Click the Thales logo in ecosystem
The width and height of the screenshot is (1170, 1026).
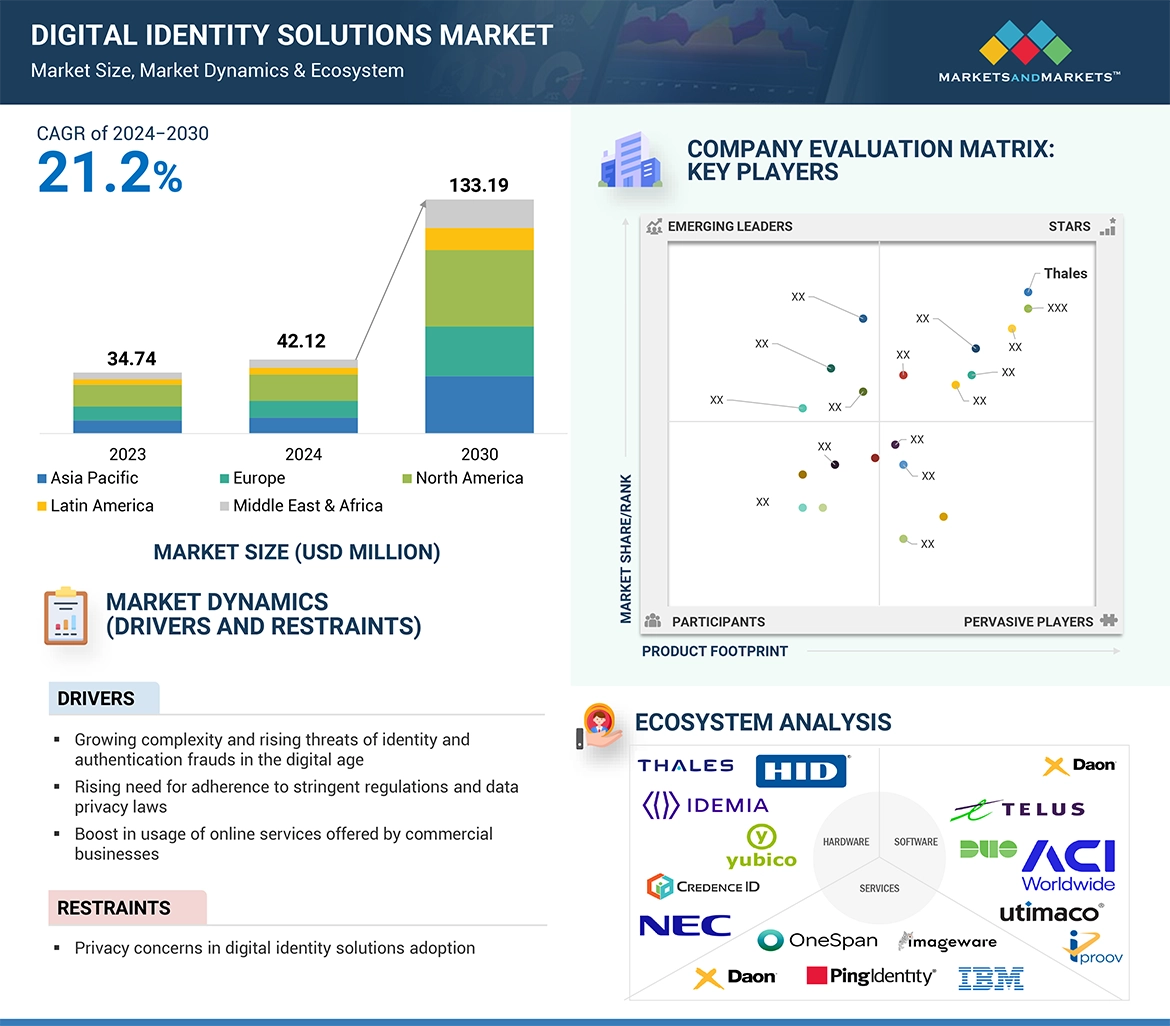(686, 766)
